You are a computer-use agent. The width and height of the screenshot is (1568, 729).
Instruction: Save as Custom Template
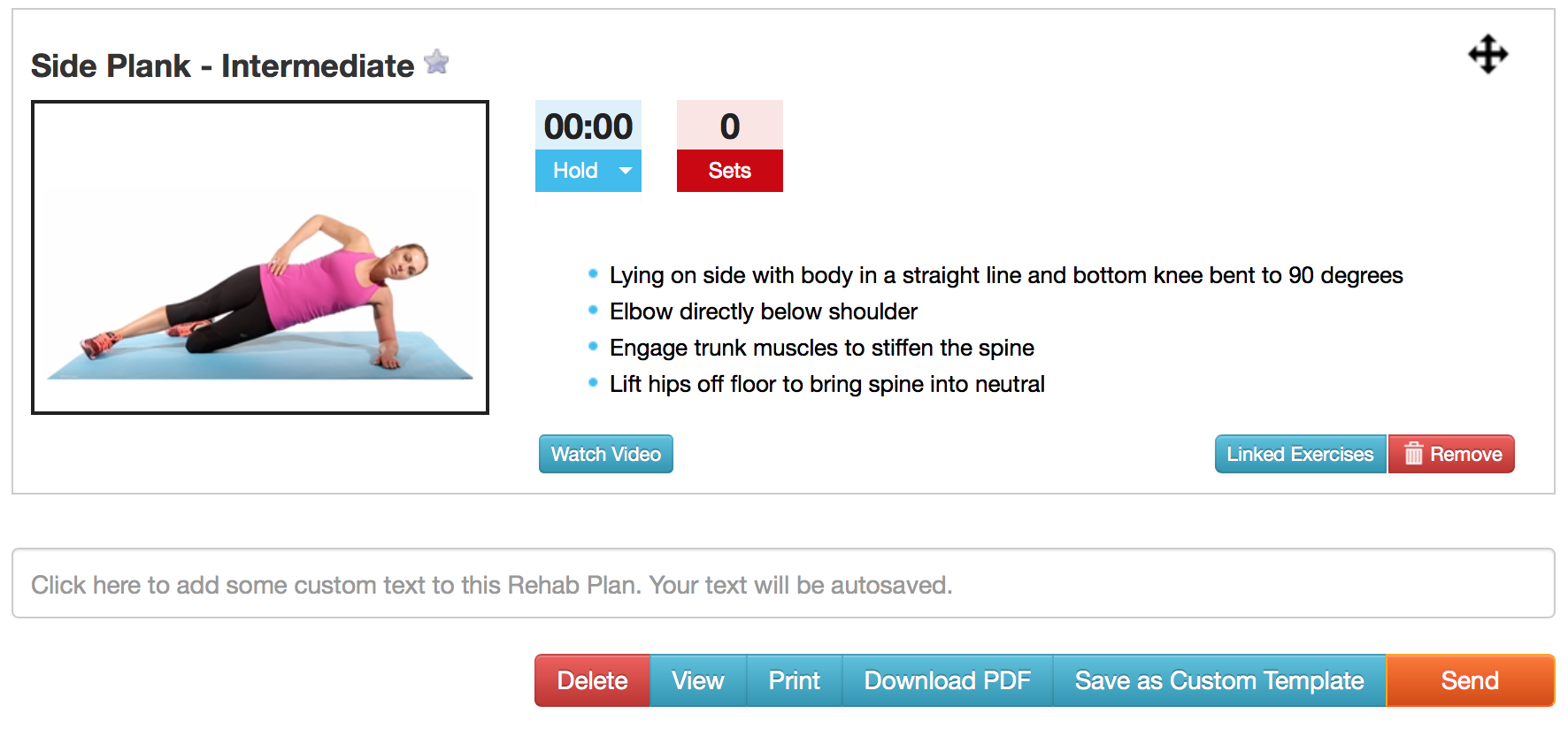[1218, 680]
